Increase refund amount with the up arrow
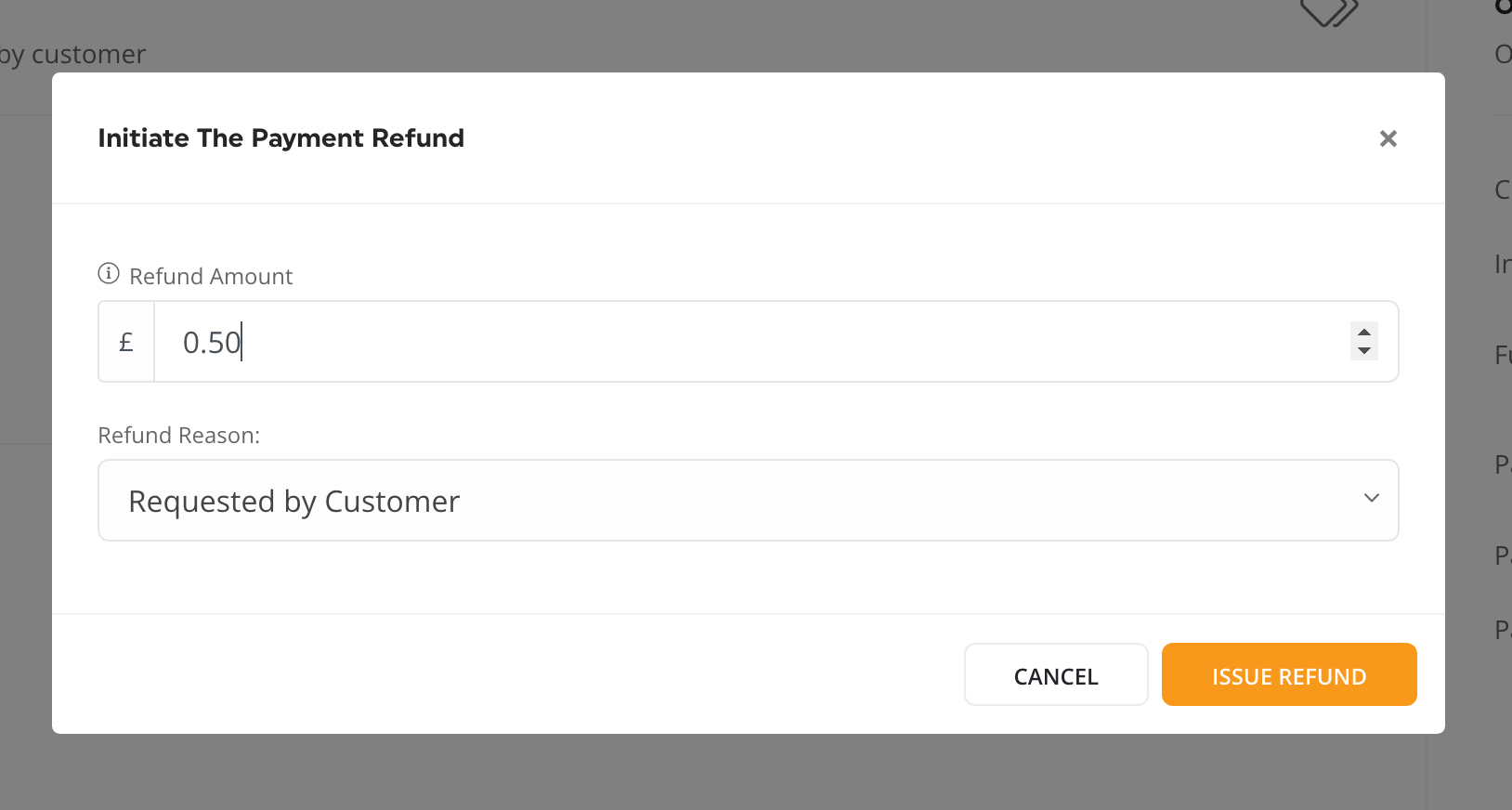Viewport: 1512px width, 810px height. click(x=1363, y=333)
